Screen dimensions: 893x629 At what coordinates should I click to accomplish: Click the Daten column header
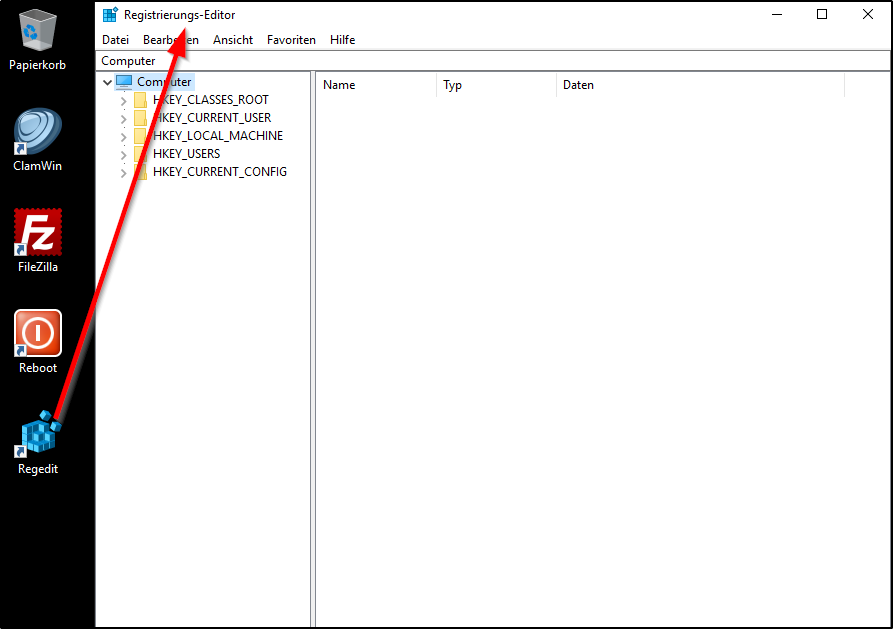[x=701, y=85]
